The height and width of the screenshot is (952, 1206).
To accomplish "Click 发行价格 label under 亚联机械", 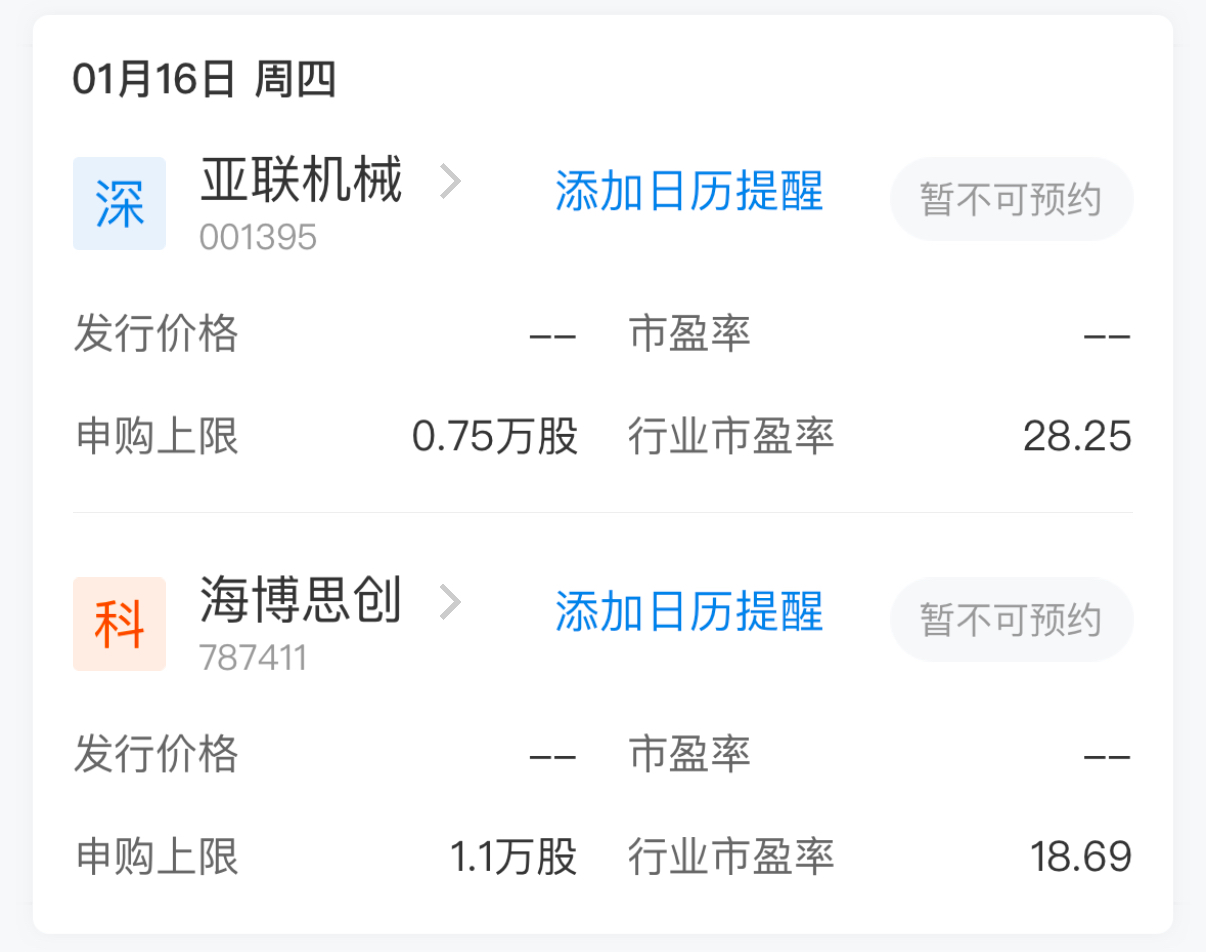I will 156,333.
